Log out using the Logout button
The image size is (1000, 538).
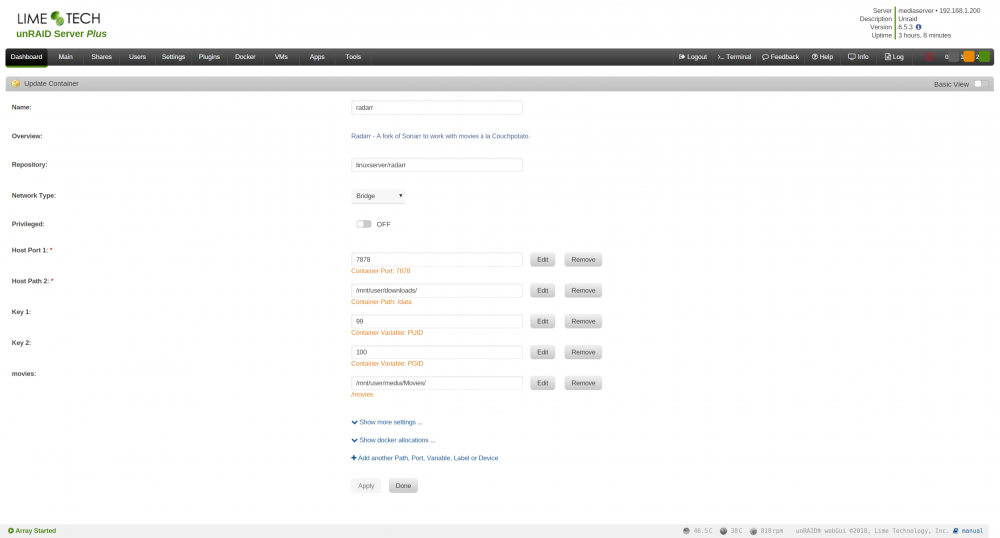pos(693,57)
